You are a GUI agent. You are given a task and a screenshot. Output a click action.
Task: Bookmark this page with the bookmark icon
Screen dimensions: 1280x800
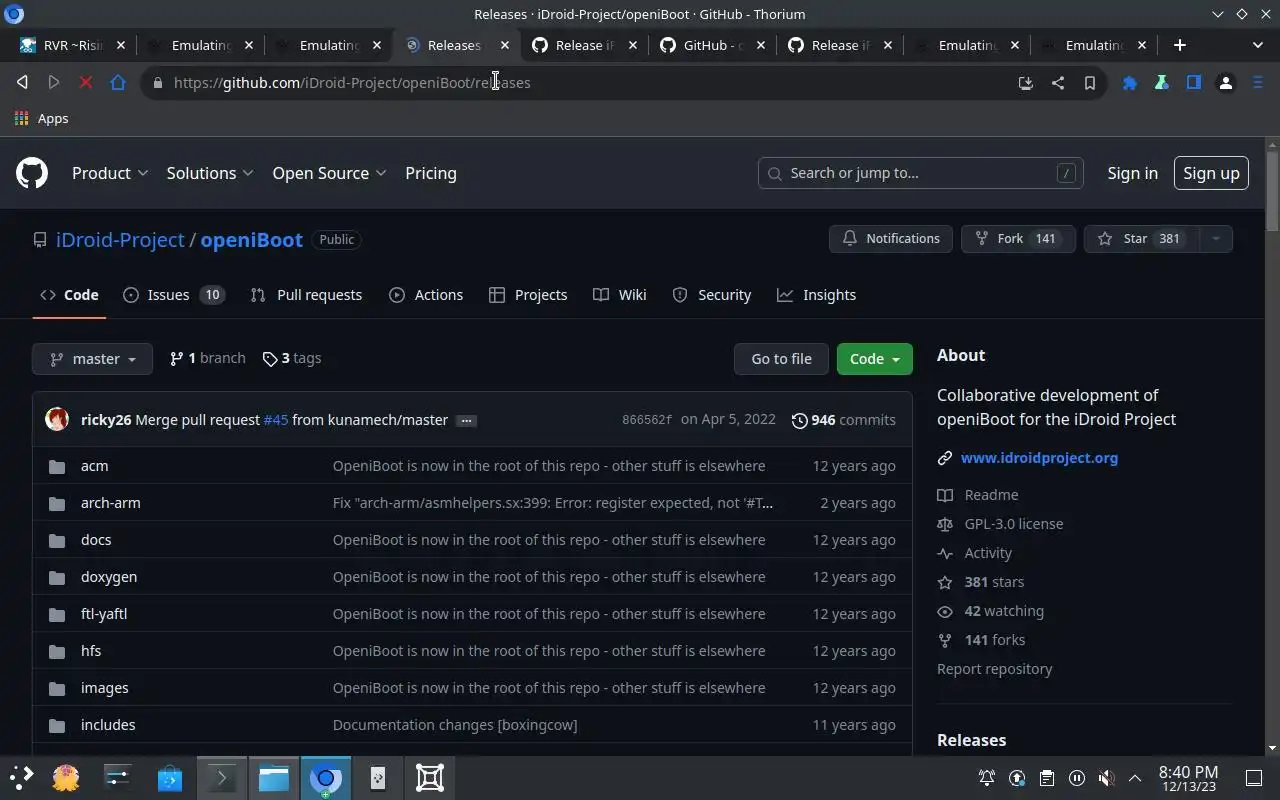pos(1089,83)
